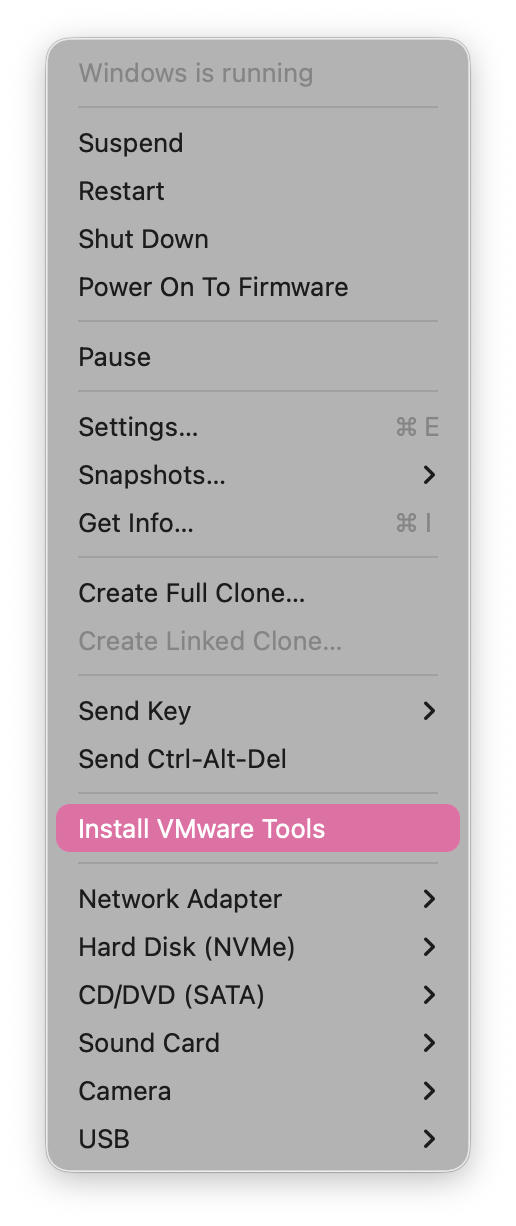Open the Hard Disk (NVMe) submenu

coord(258,947)
